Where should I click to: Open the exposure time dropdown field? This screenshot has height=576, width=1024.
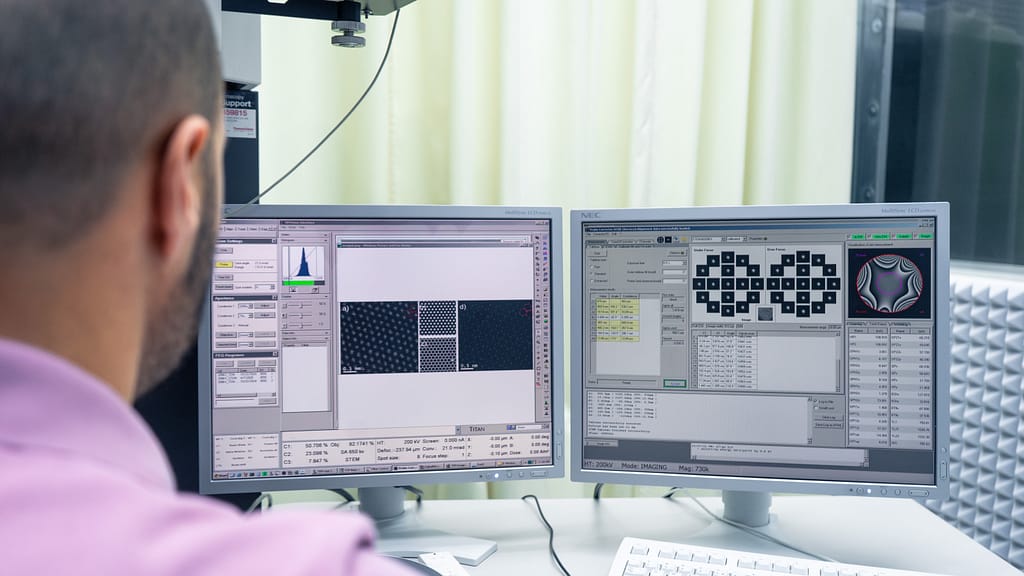coord(674,263)
